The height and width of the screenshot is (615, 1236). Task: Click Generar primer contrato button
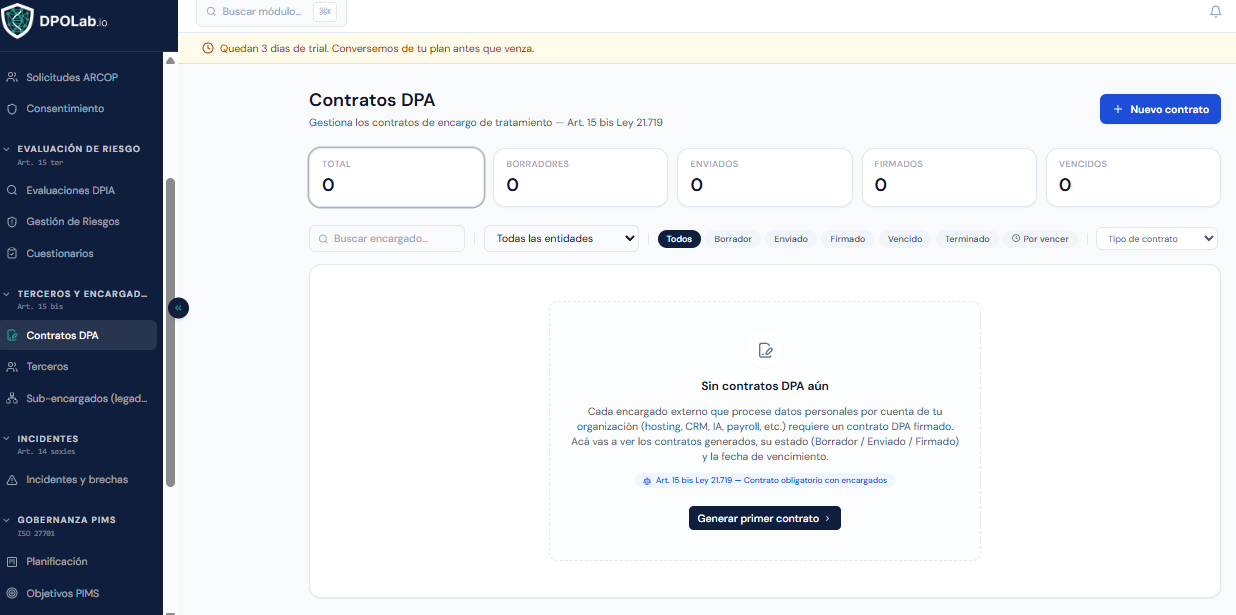pyautogui.click(x=765, y=518)
